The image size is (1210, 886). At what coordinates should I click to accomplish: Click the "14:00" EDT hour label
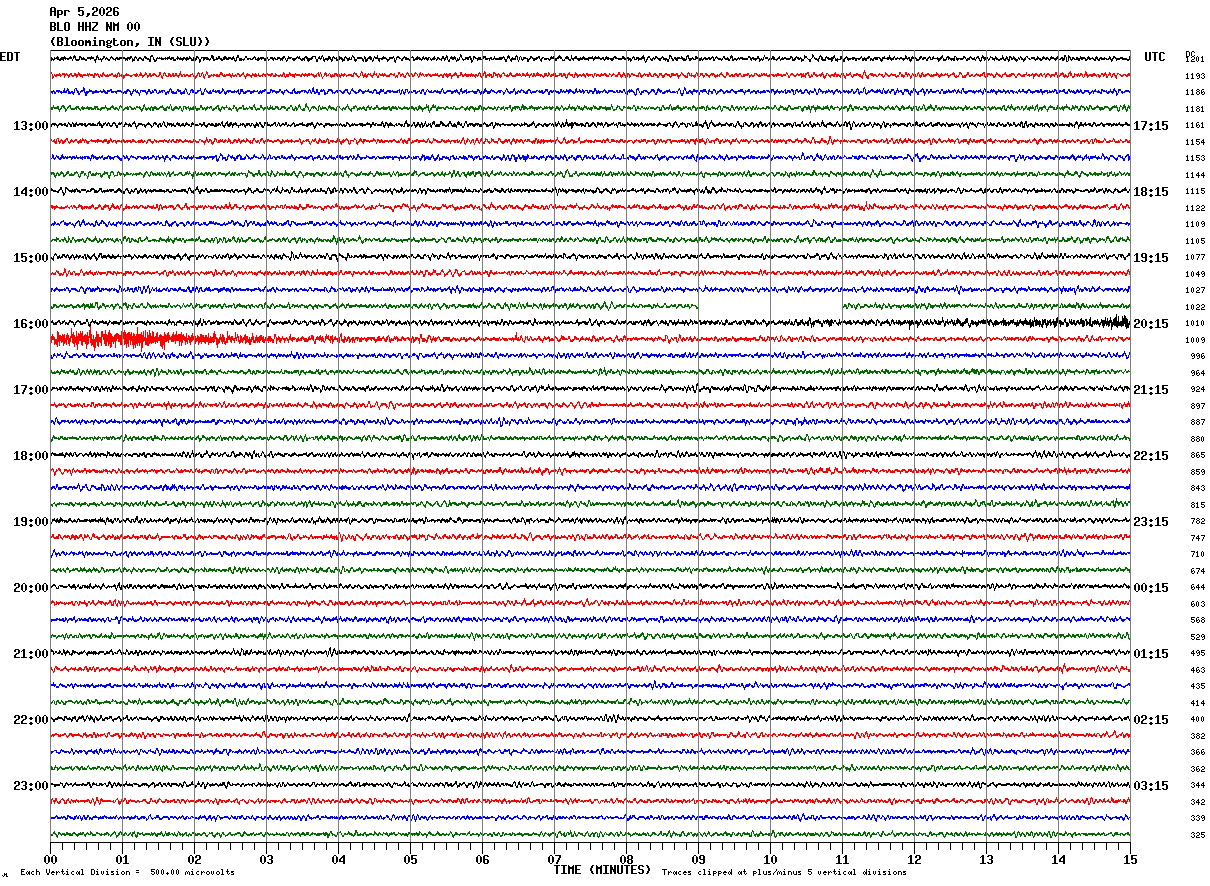click(x=30, y=192)
